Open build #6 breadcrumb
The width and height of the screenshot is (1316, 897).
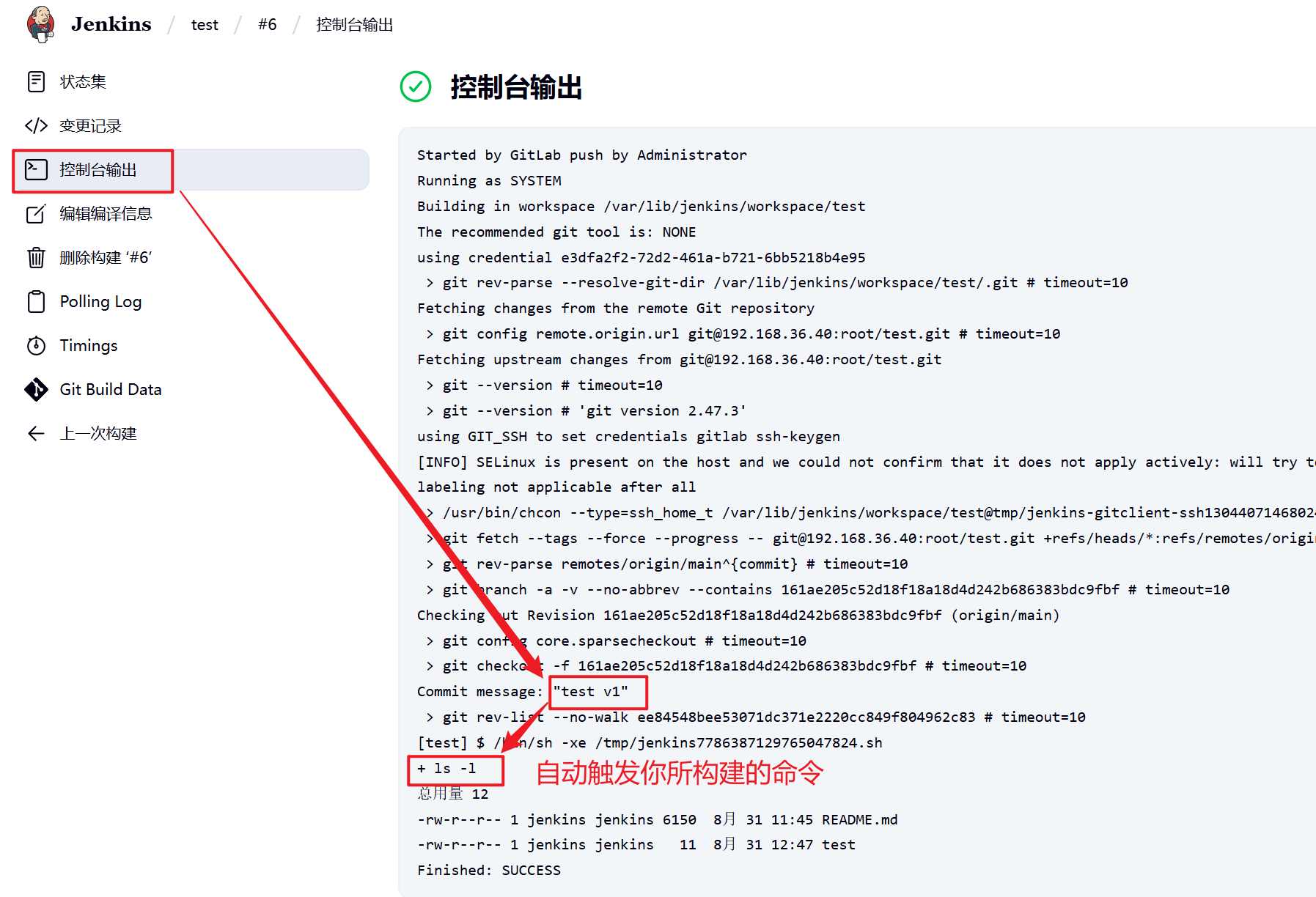coord(268,25)
